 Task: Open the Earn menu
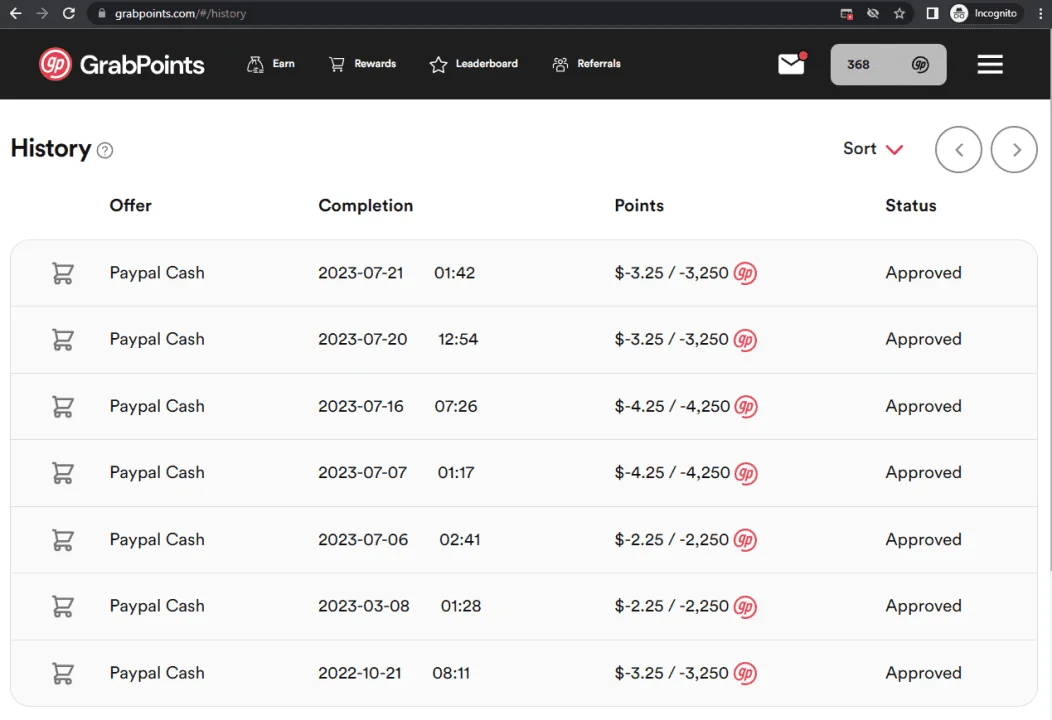[270, 64]
